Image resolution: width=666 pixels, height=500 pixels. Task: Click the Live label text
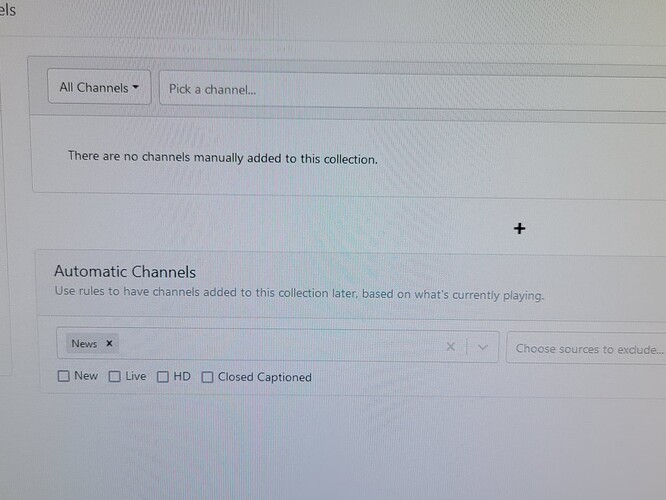tap(135, 377)
